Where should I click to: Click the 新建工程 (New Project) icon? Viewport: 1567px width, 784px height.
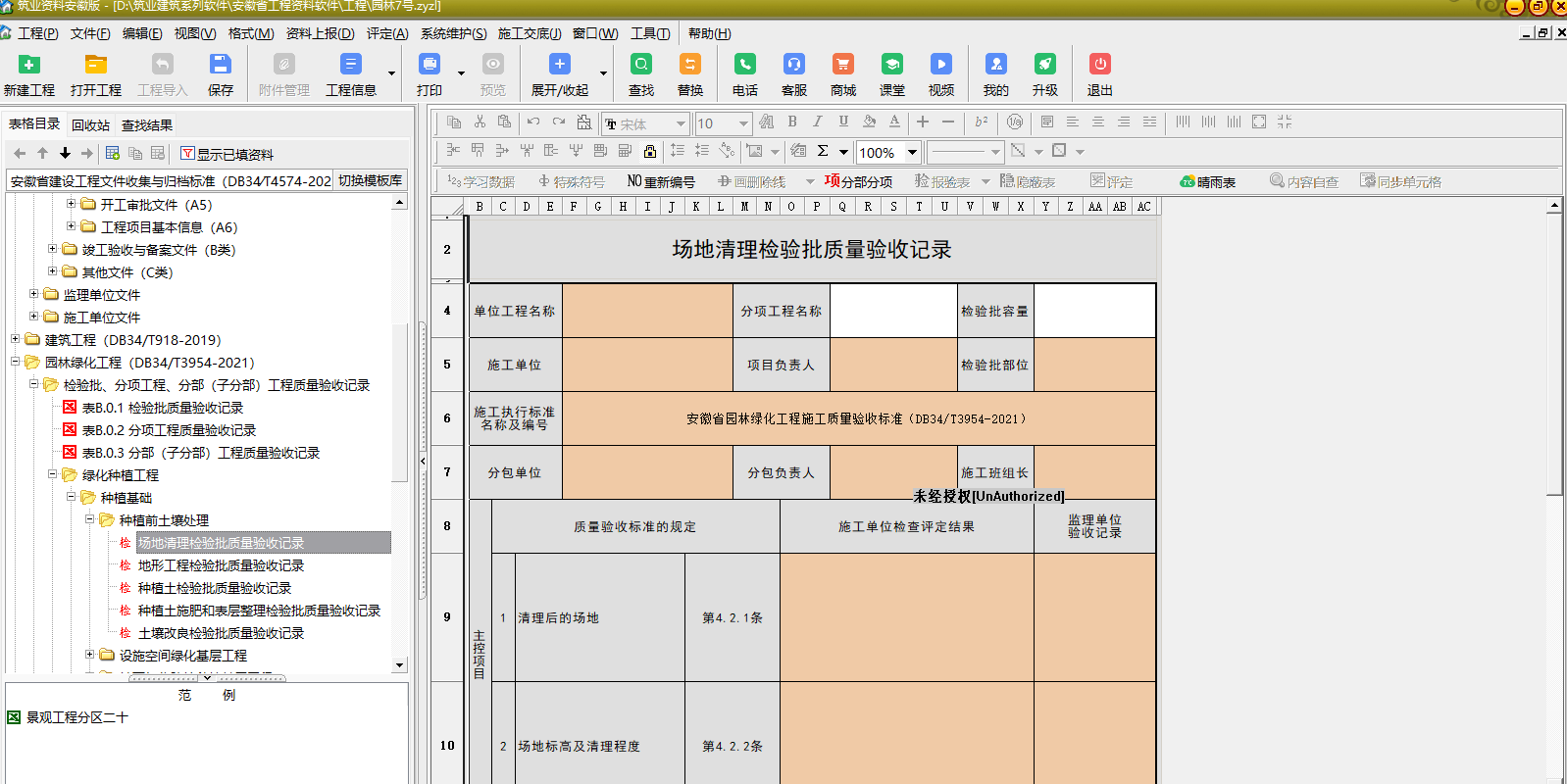29,65
